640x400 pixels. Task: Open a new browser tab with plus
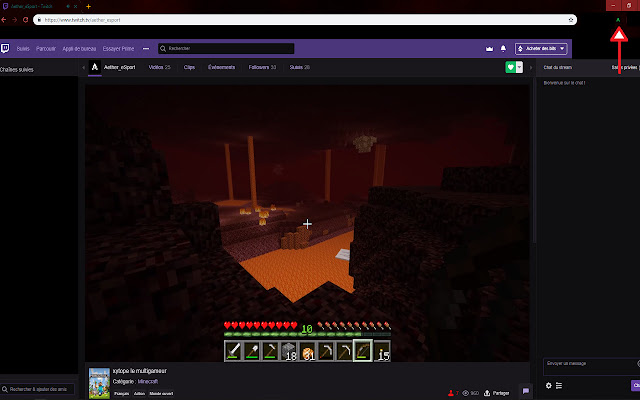(88, 6)
